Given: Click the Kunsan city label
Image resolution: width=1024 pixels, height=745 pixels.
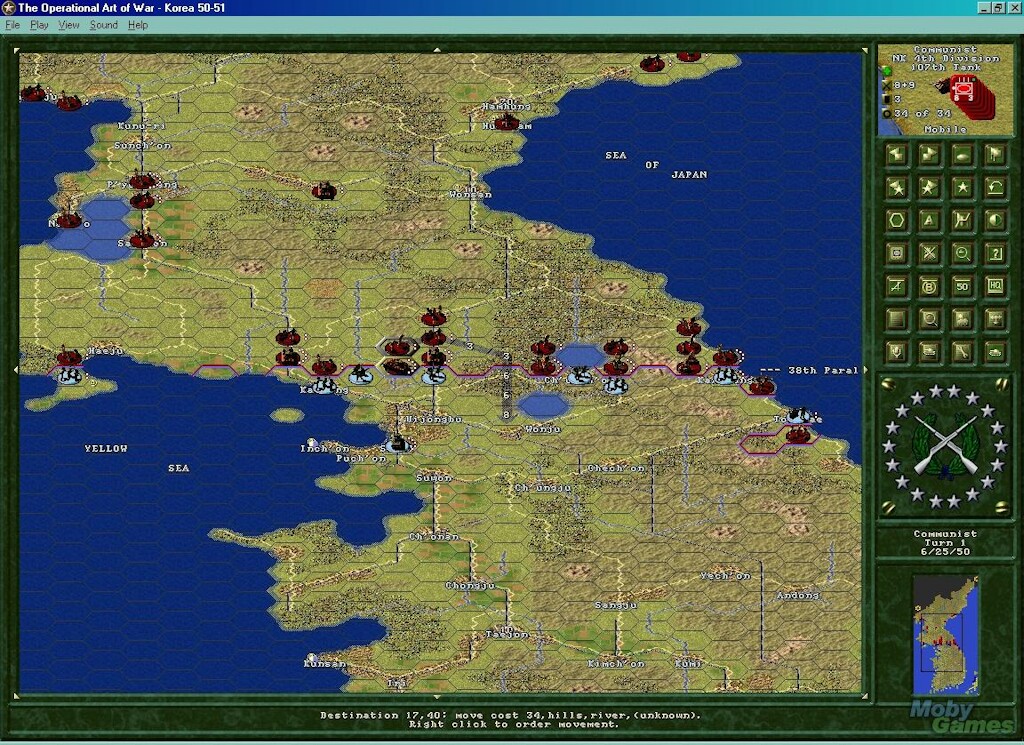Looking at the screenshot, I should point(325,663).
